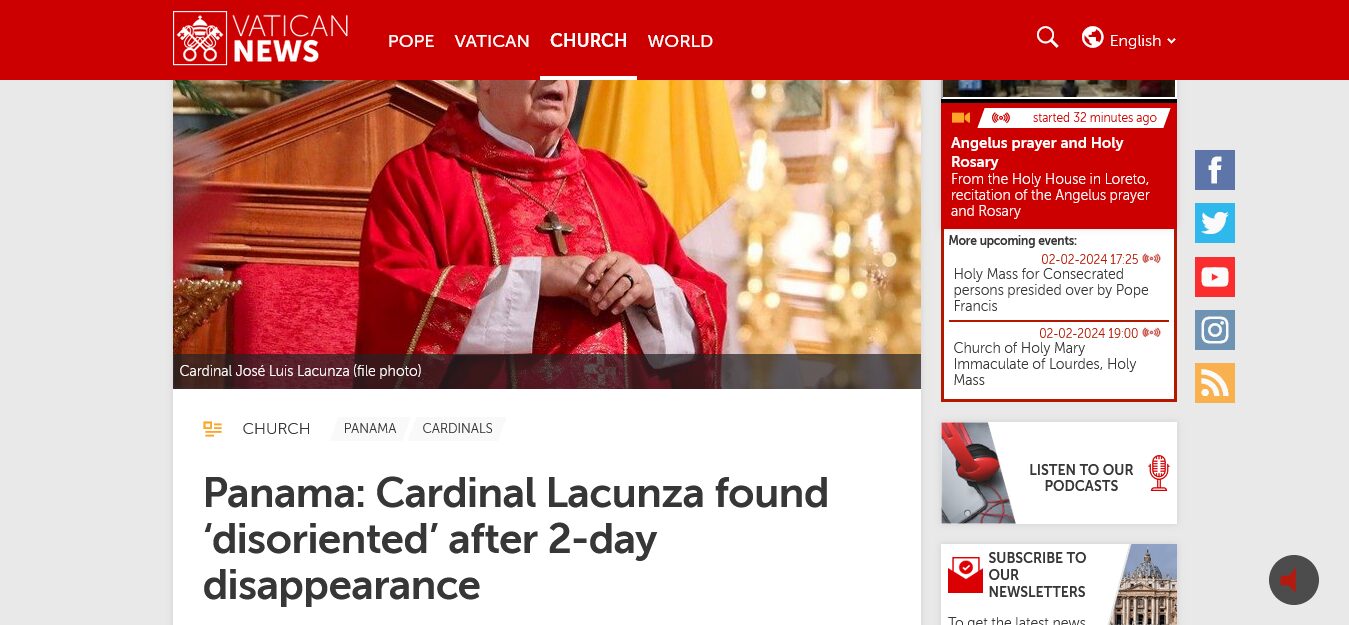Click the Vatican News logo
This screenshot has height=625, width=1349.
pos(261,39)
